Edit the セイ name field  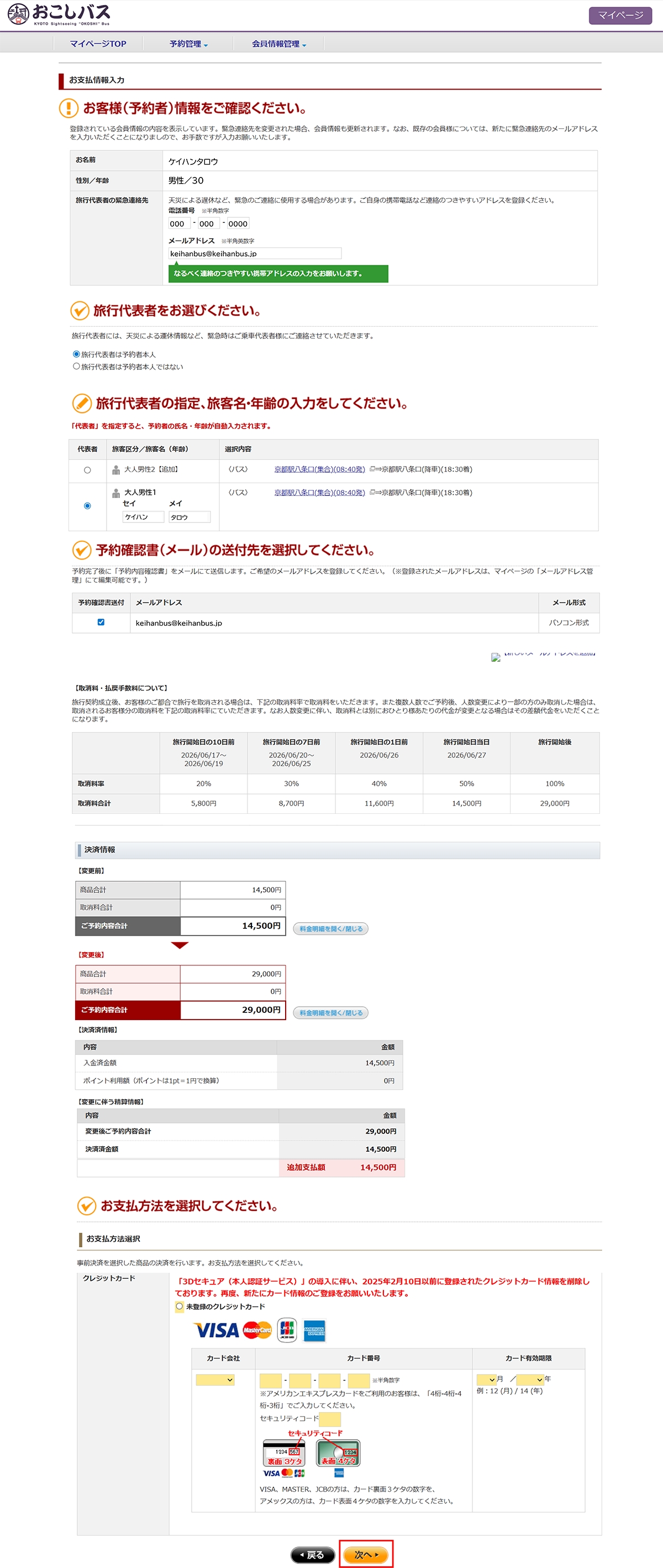coord(144,517)
